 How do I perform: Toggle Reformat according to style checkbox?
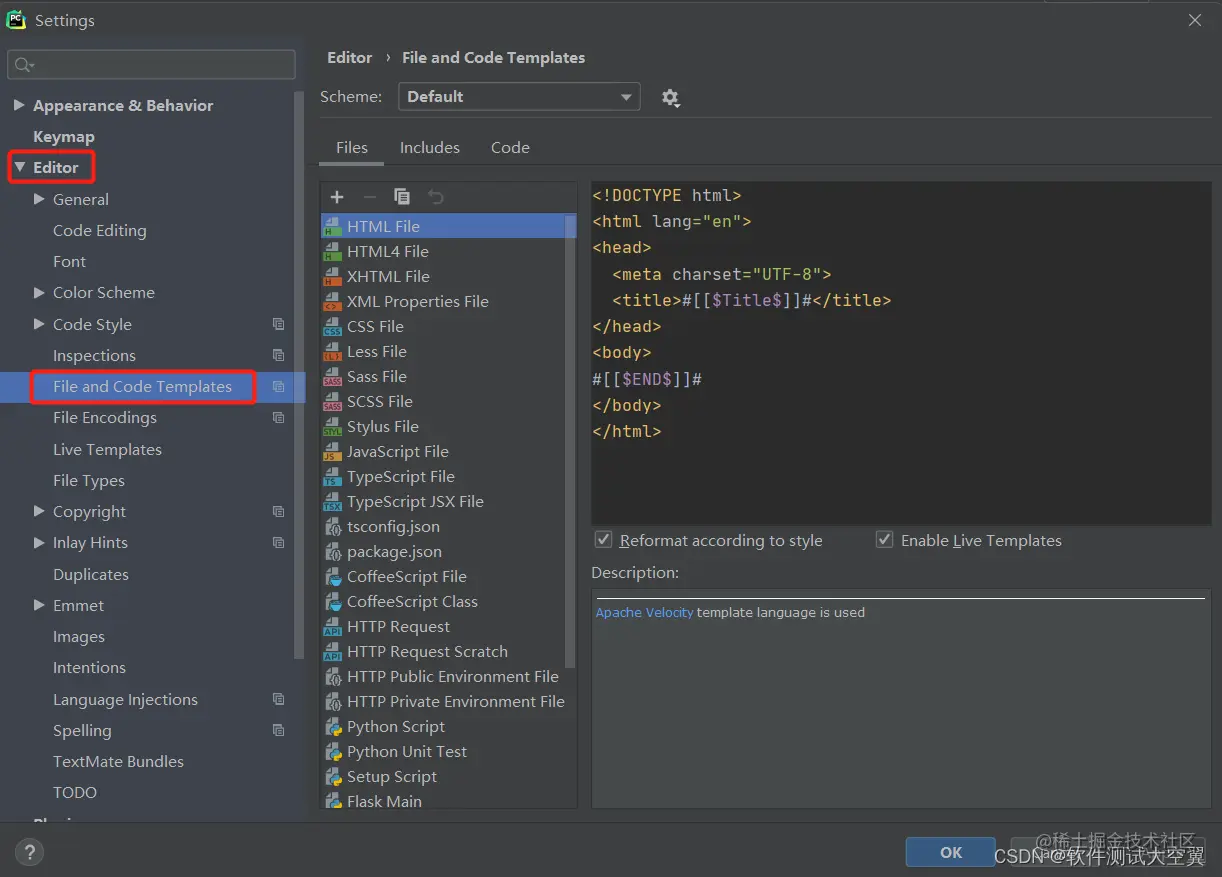[x=603, y=540]
